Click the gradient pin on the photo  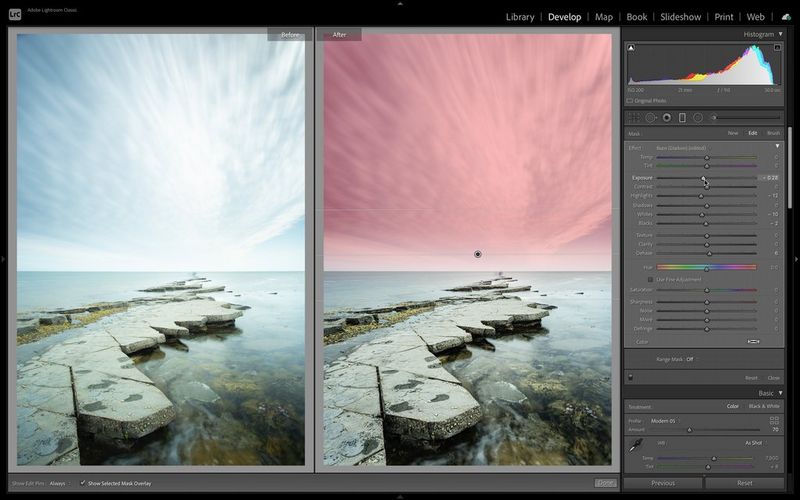click(x=478, y=254)
